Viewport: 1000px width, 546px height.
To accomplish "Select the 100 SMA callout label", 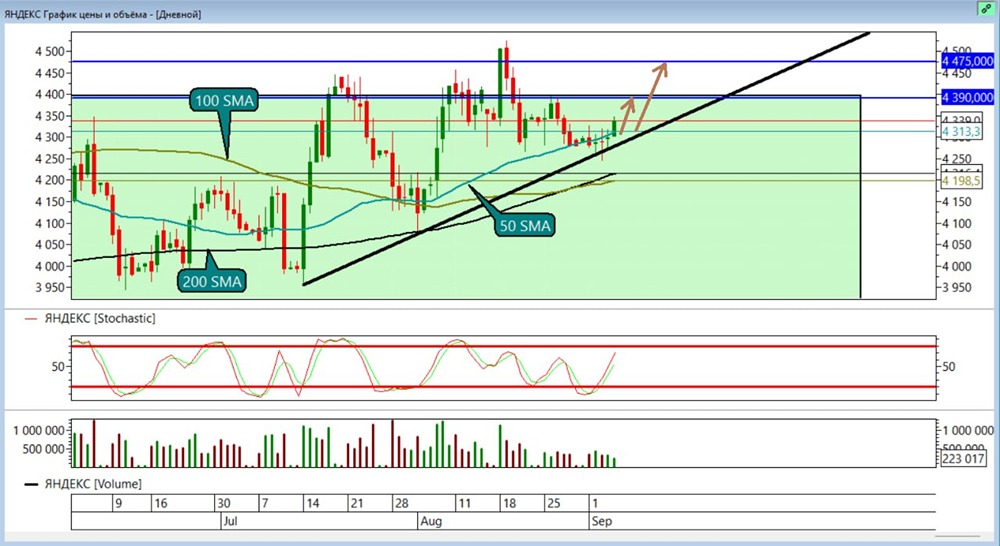I will 224,101.
